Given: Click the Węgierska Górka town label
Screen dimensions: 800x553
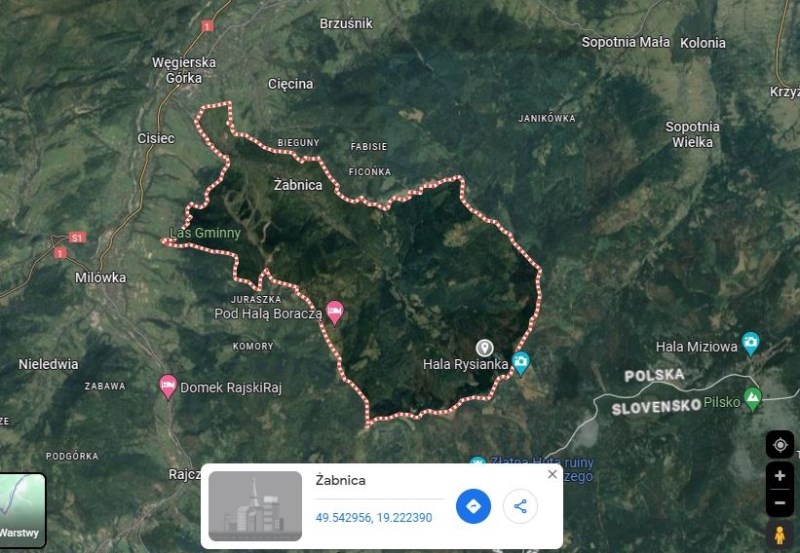Looking at the screenshot, I should (184, 70).
